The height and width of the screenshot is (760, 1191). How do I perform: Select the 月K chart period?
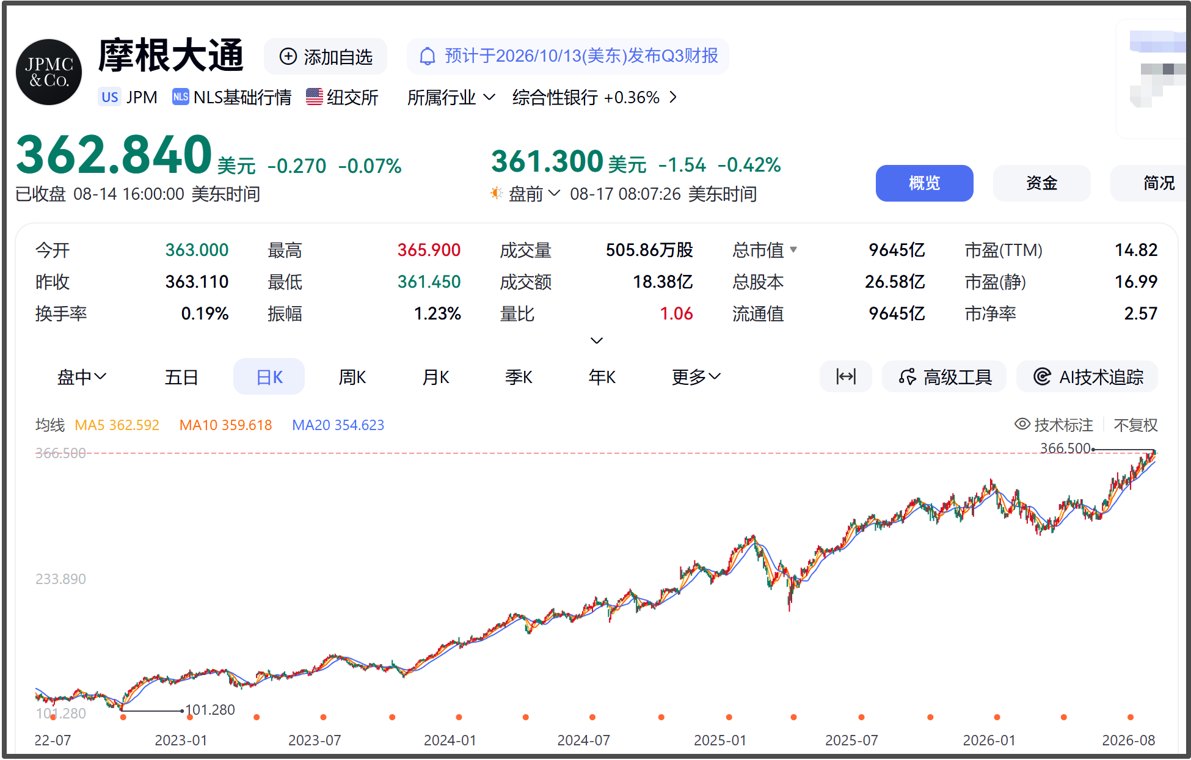point(436,377)
